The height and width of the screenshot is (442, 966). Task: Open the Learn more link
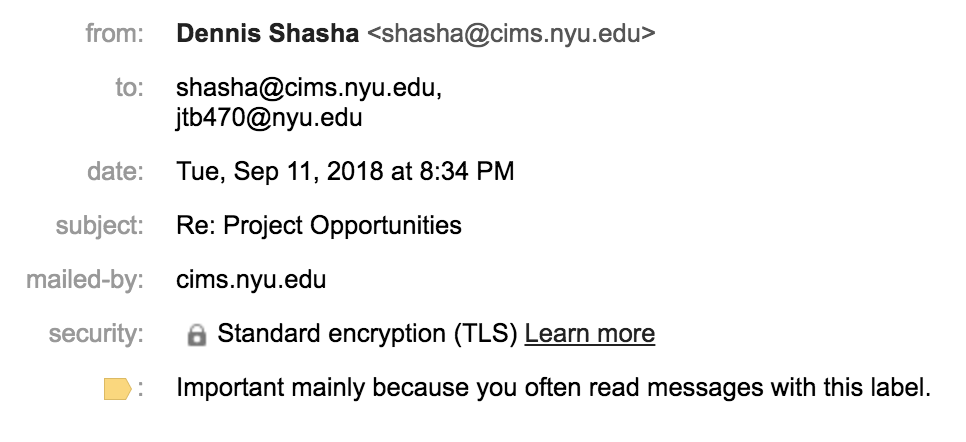589,333
